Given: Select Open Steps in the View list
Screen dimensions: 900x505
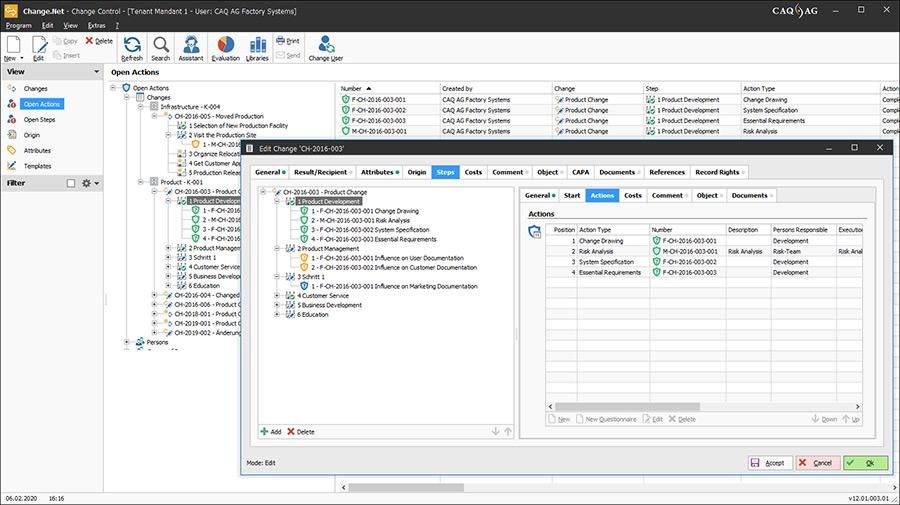Looking at the screenshot, I should [39, 119].
